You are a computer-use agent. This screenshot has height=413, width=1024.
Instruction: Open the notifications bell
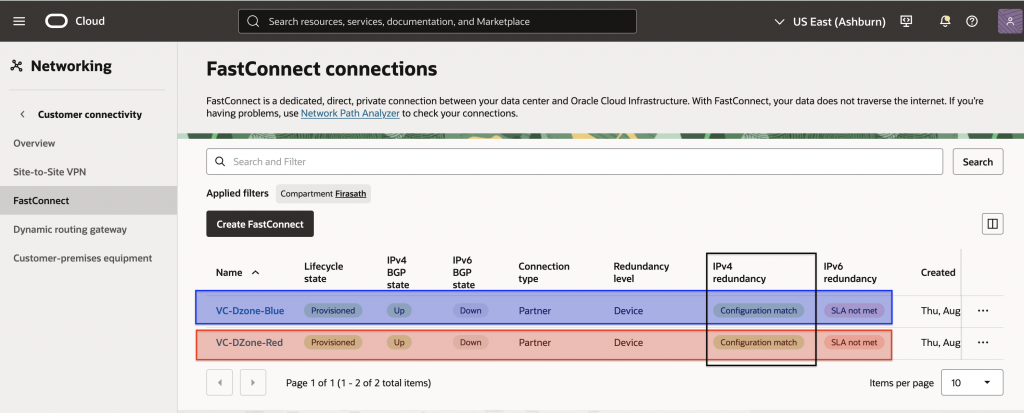coord(944,22)
